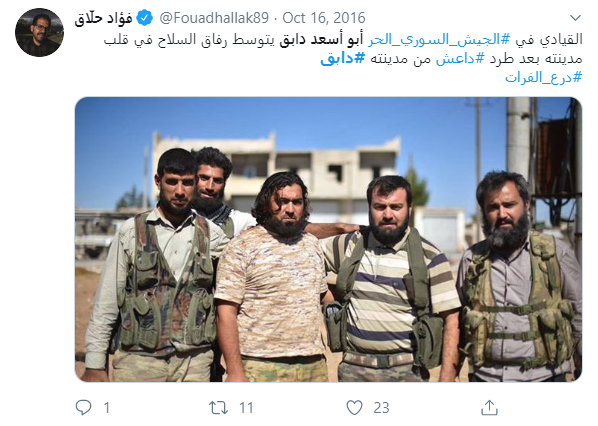Open hashtag #داعش
The height and width of the screenshot is (426, 598).
pos(460,58)
